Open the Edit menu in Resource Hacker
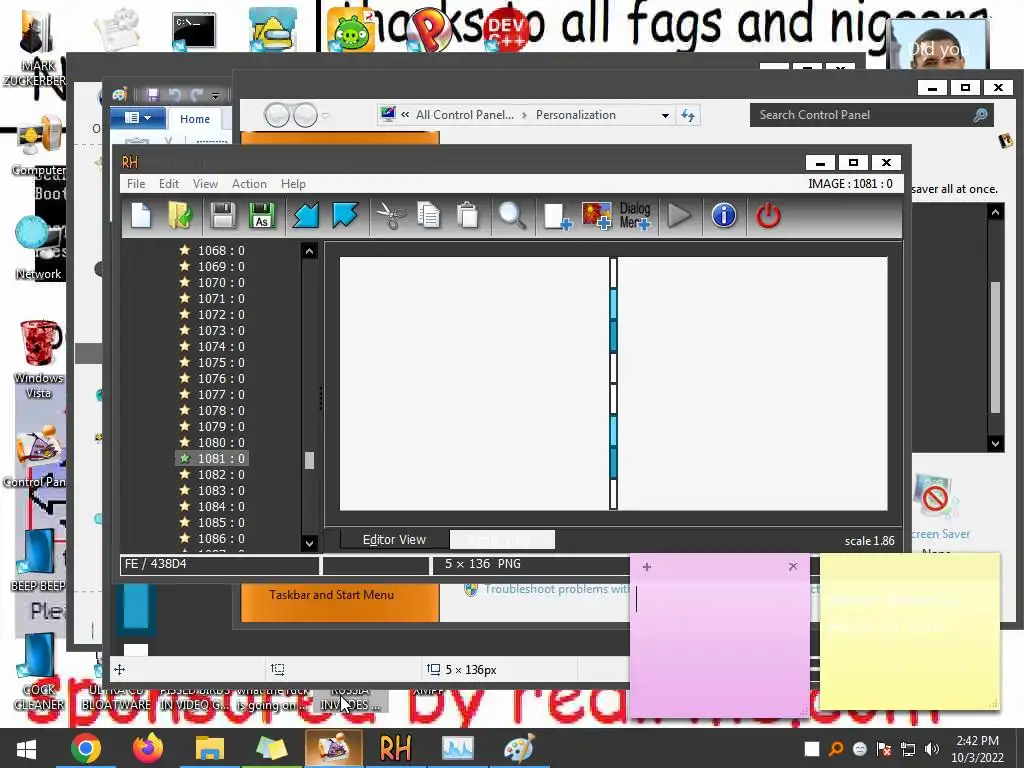 [168, 184]
